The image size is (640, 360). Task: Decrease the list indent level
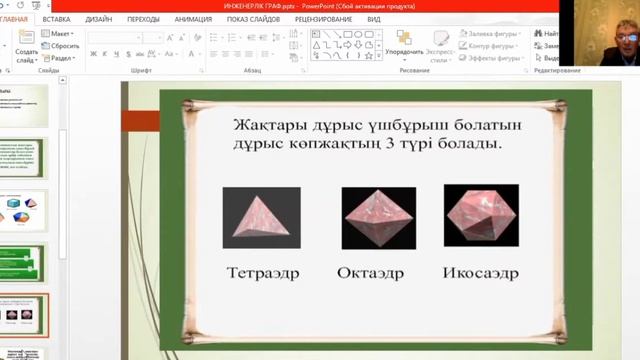pos(251,38)
